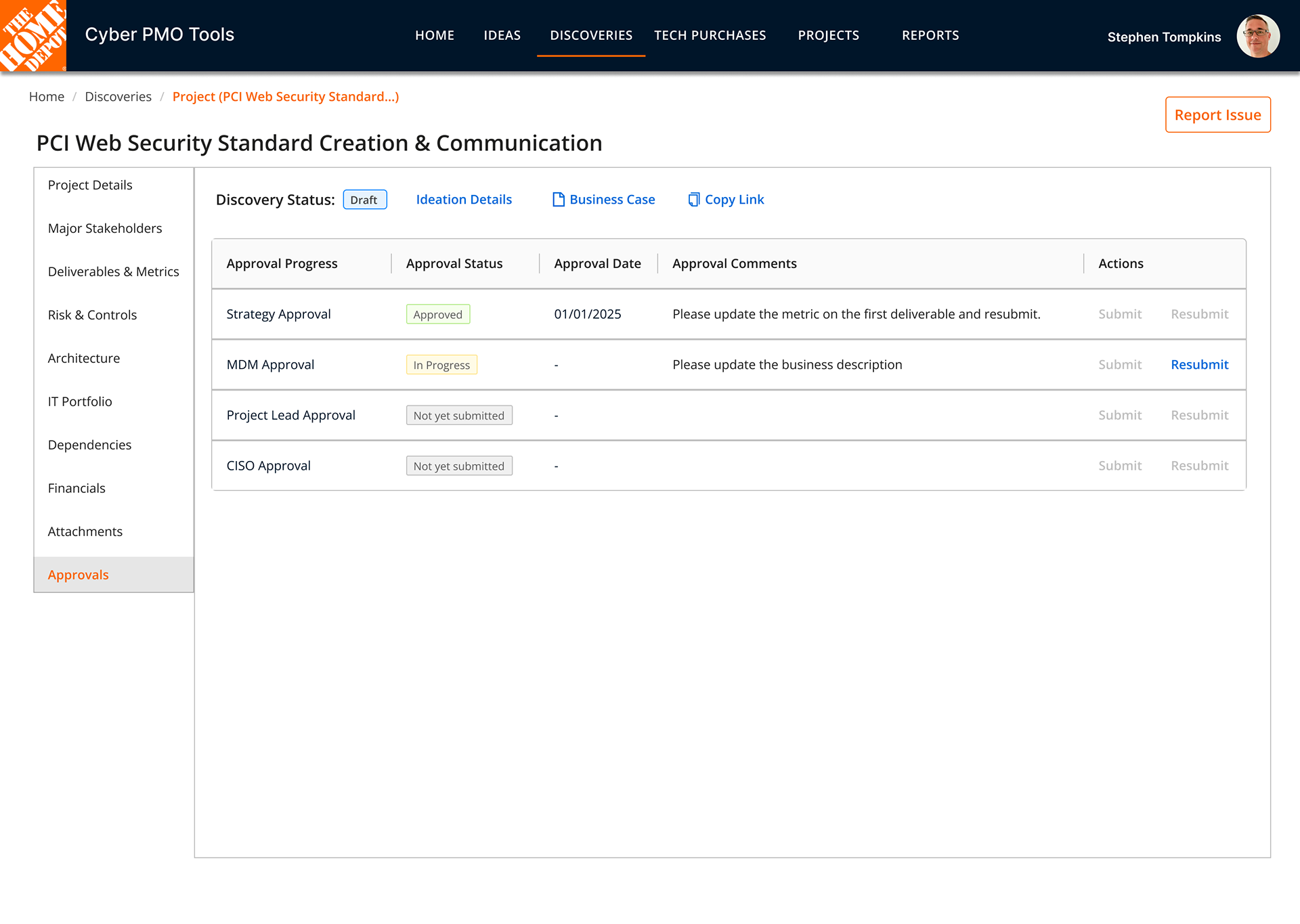1300x924 pixels.
Task: Click the Draft status badge
Action: pyautogui.click(x=364, y=200)
